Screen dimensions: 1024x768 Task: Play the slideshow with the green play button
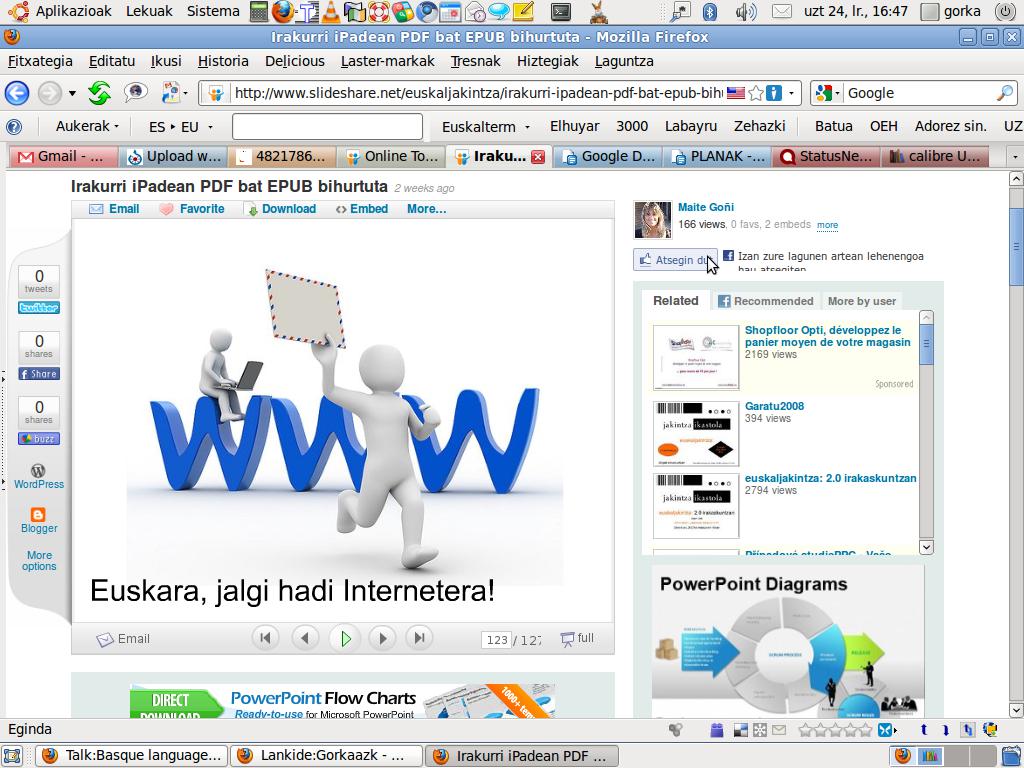tap(345, 638)
